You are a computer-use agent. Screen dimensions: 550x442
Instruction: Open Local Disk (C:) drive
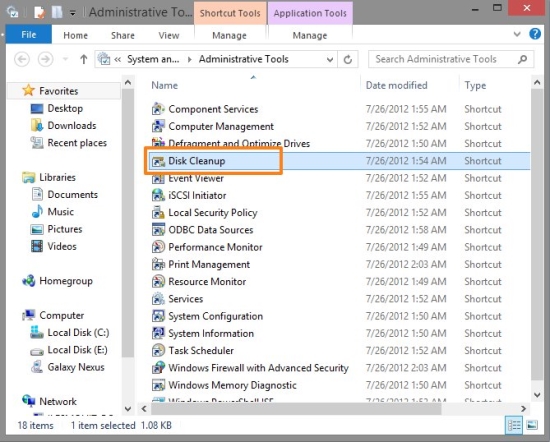point(78,333)
